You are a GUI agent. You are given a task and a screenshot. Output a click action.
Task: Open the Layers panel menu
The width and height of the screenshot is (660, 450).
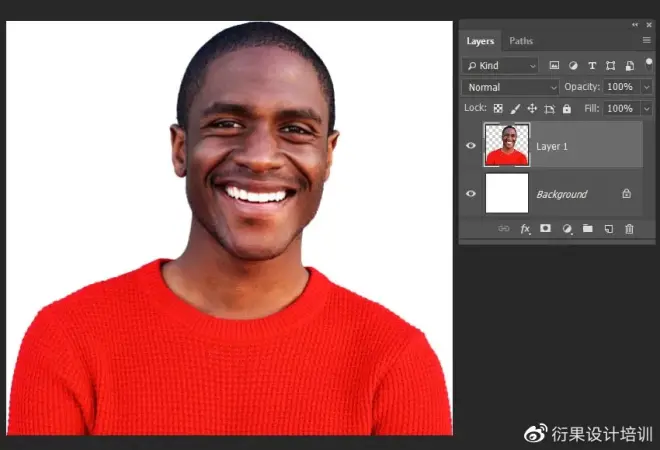click(x=647, y=40)
